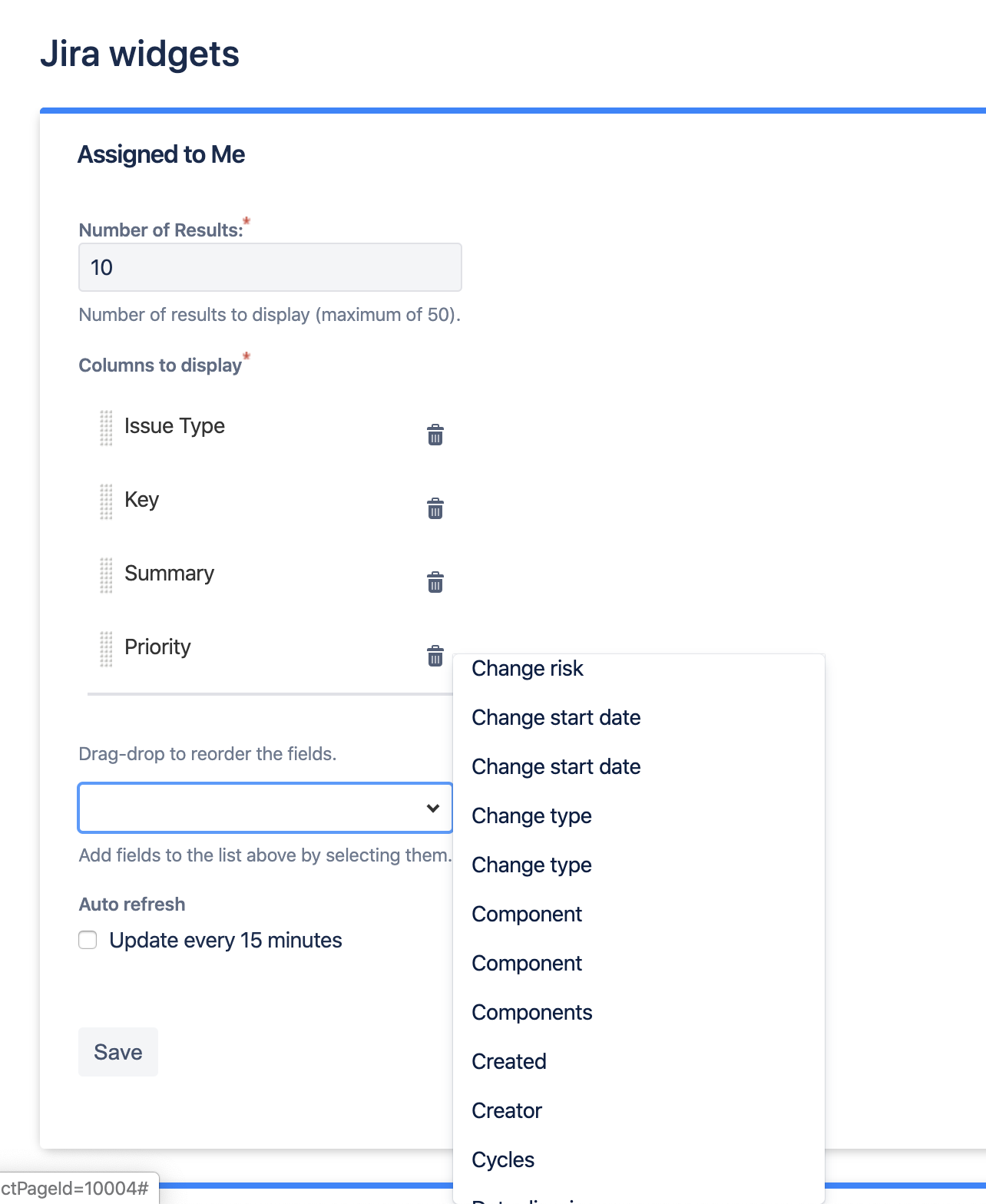Click the Key column name

pyautogui.click(x=141, y=500)
